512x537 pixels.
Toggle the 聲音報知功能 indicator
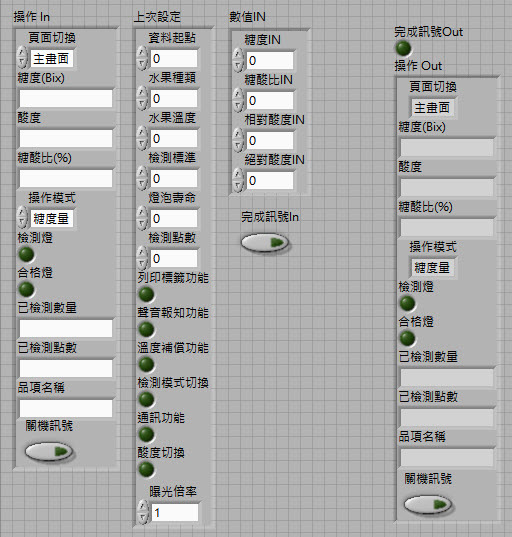[x=146, y=329]
